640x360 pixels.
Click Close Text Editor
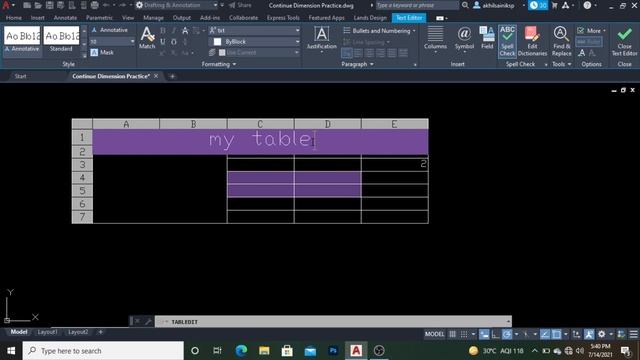point(624,41)
